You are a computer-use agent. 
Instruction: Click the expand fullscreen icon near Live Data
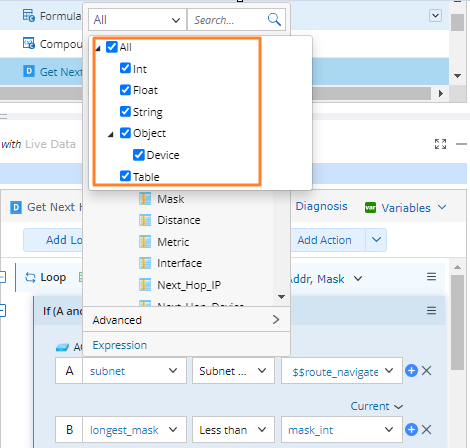[x=440, y=144]
